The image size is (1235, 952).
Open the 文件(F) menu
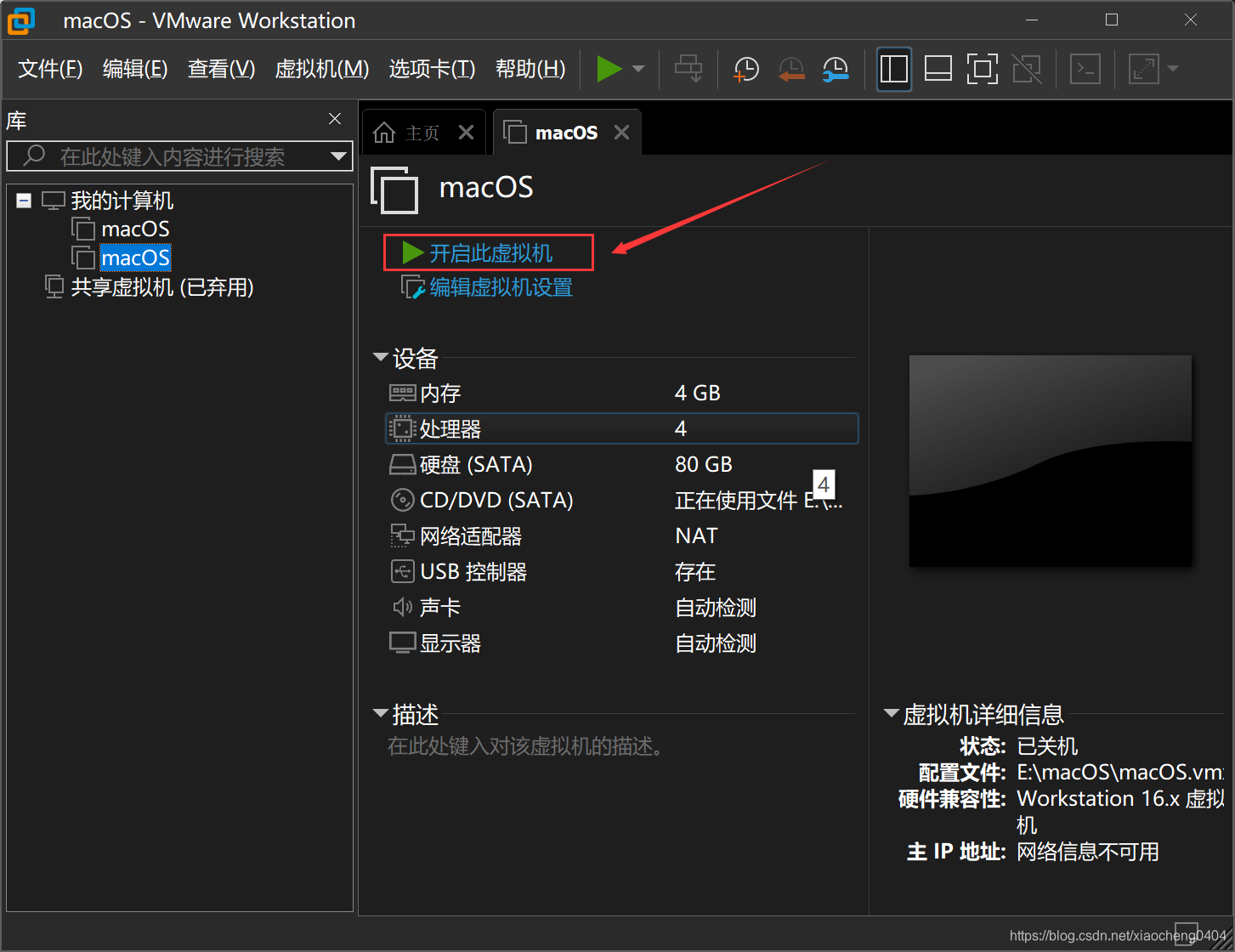(x=50, y=69)
